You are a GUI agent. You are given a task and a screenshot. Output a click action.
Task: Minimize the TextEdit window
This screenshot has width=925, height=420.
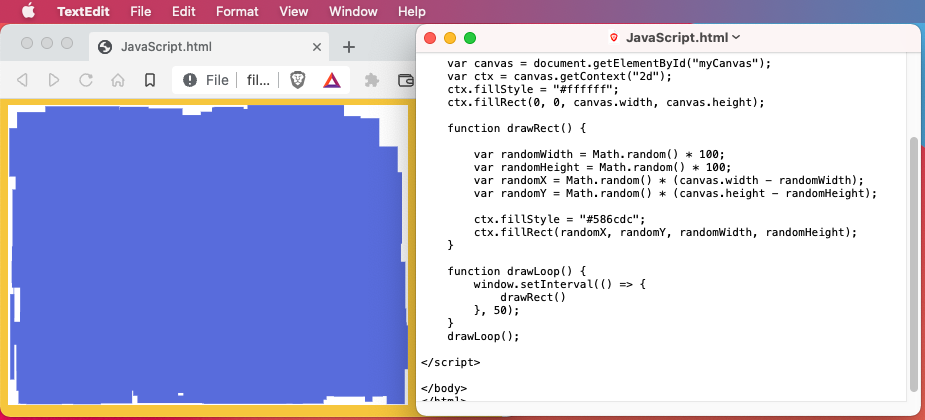(450, 38)
